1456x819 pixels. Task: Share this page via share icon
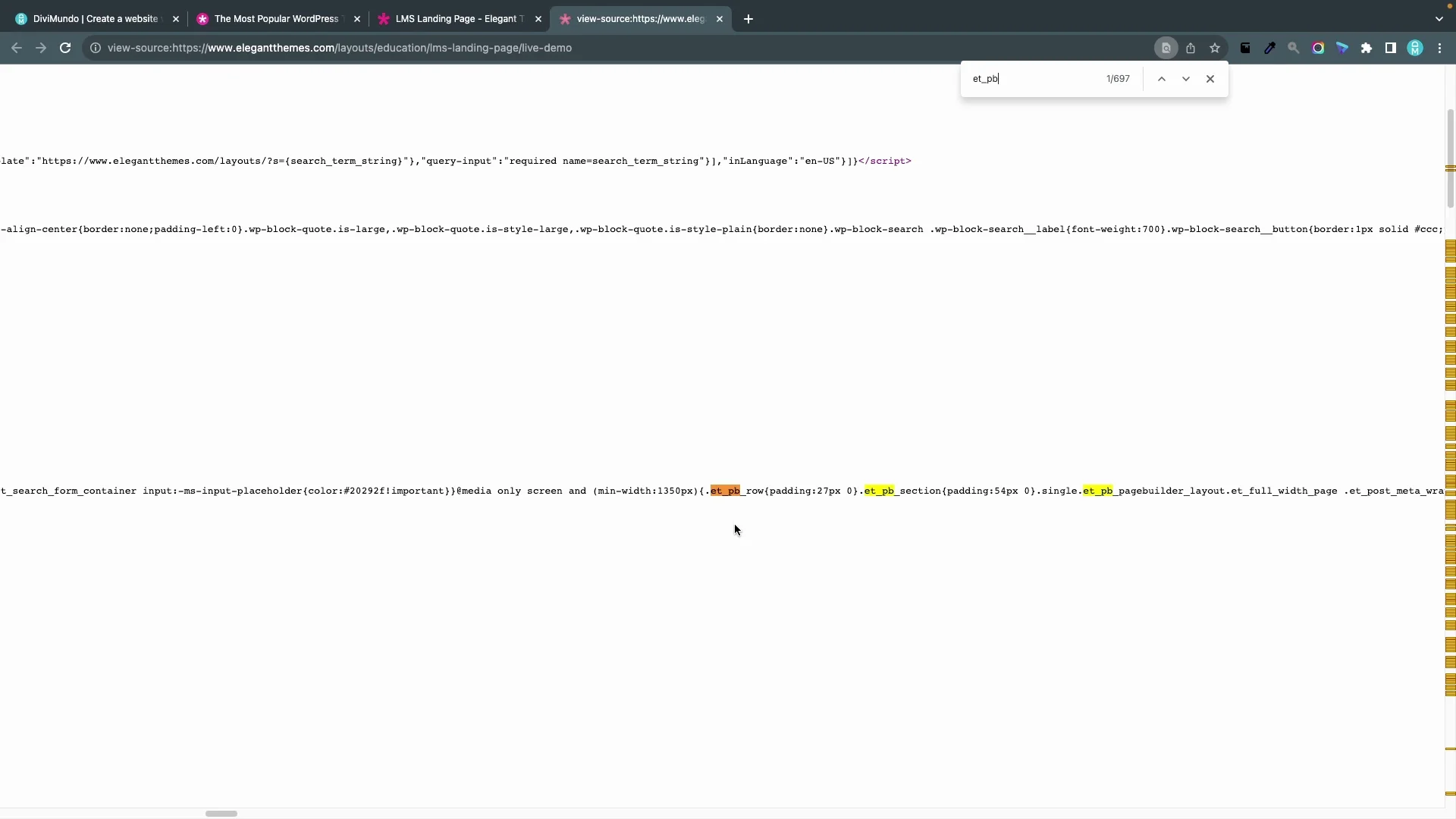[1191, 48]
